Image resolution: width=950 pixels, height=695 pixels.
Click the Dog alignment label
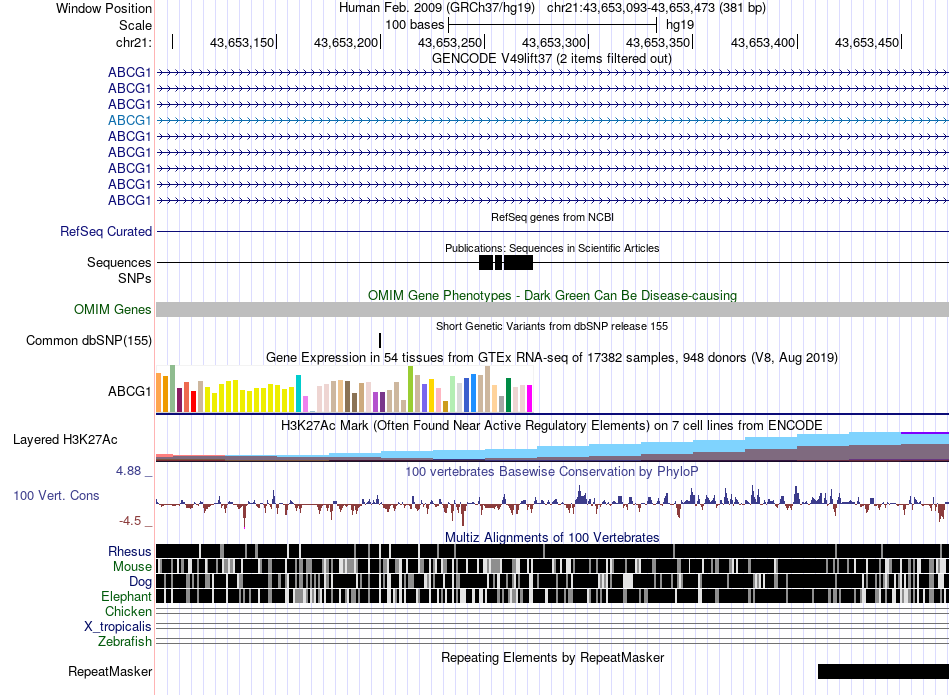141,582
